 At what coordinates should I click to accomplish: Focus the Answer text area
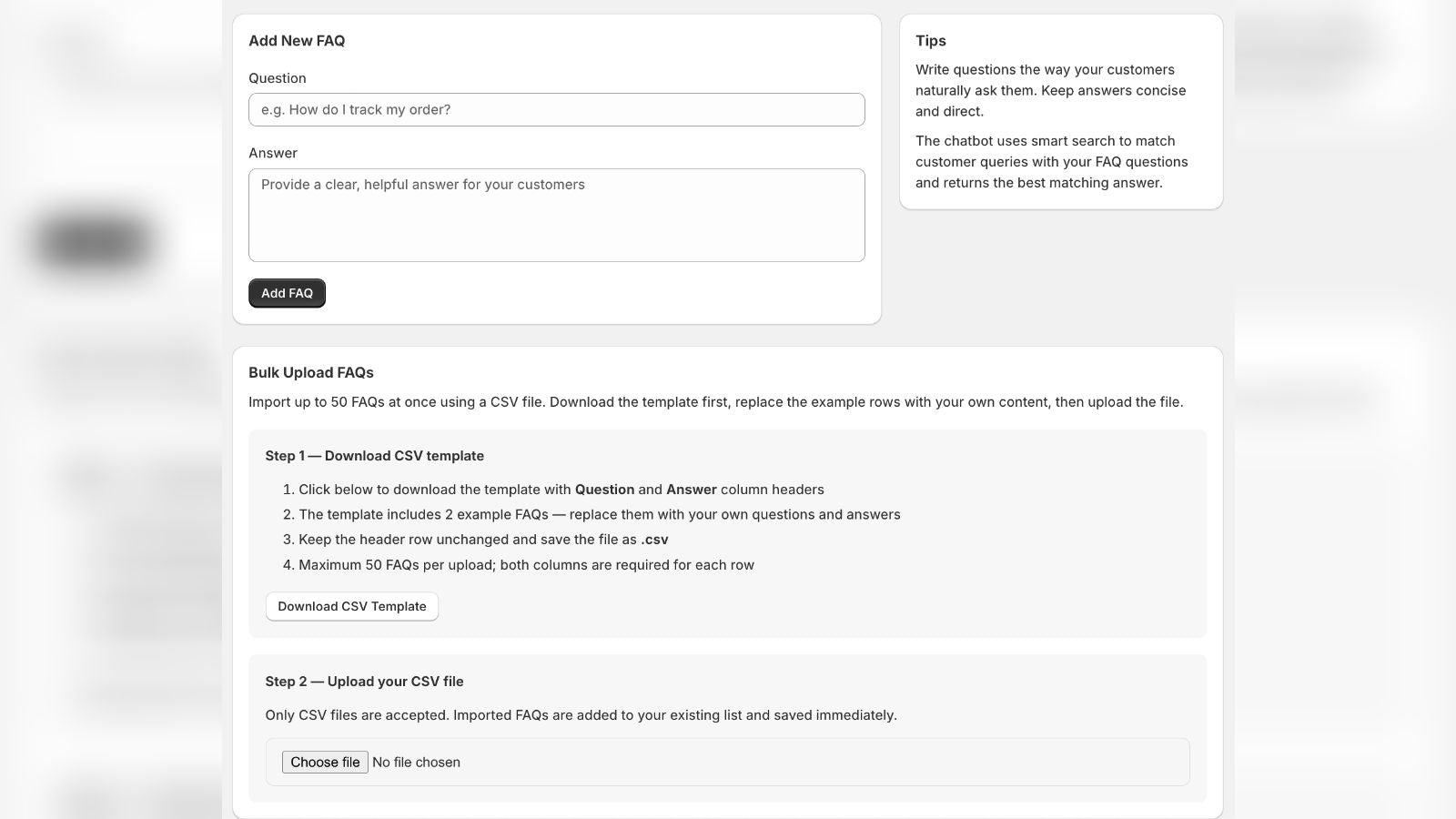(556, 215)
